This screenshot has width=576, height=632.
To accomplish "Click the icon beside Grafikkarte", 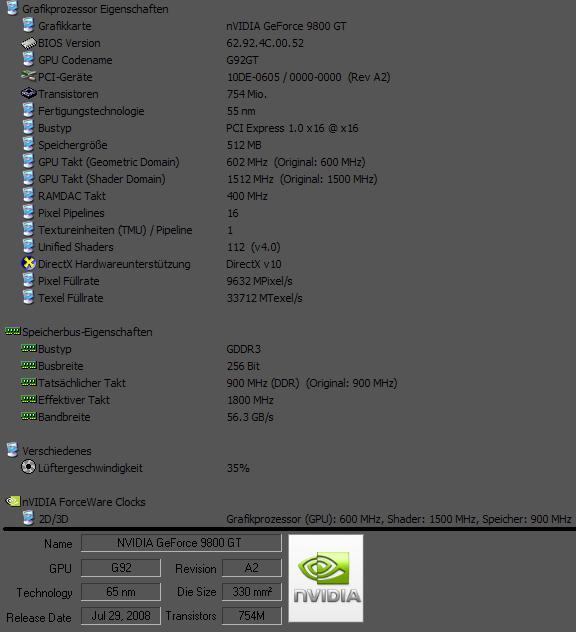I will coord(28,25).
